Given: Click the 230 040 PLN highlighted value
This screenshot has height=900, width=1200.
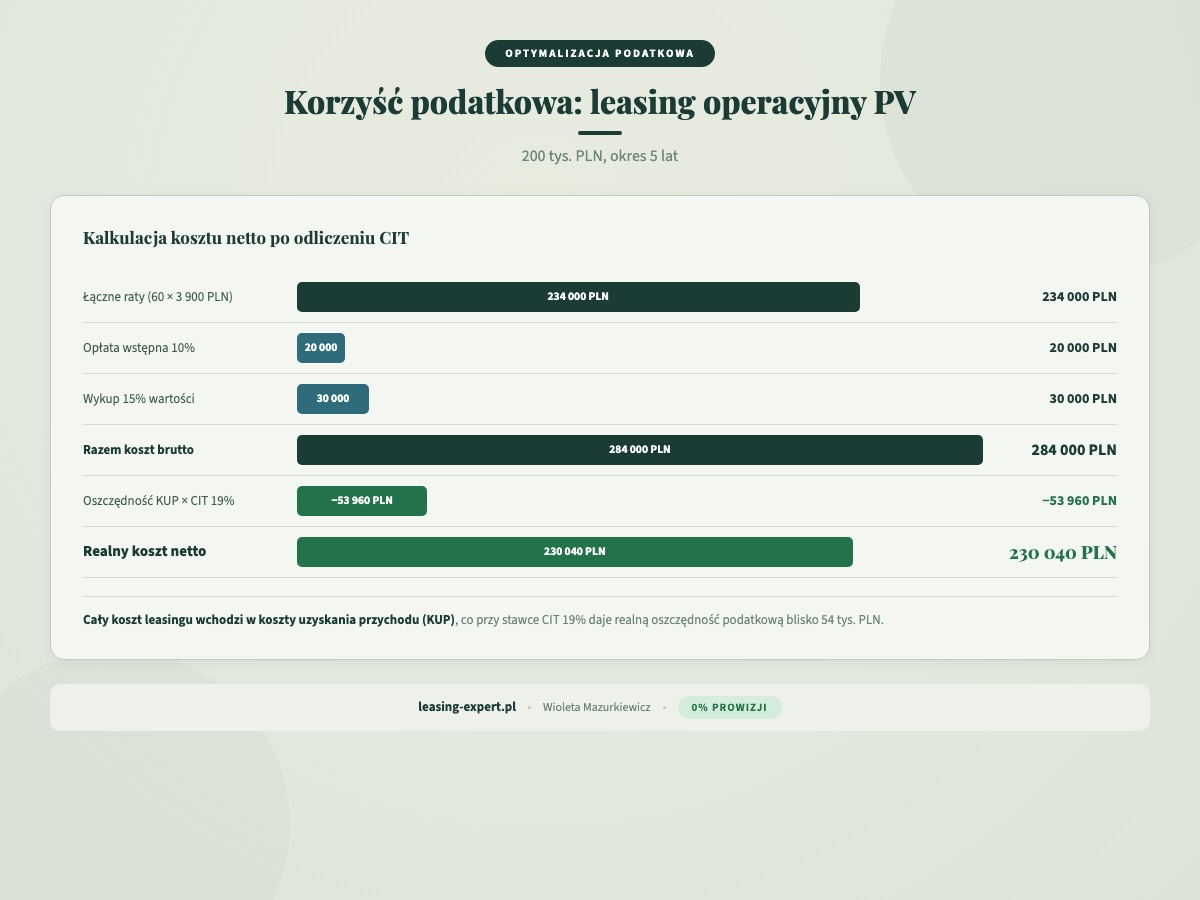Looking at the screenshot, I should coord(1062,552).
